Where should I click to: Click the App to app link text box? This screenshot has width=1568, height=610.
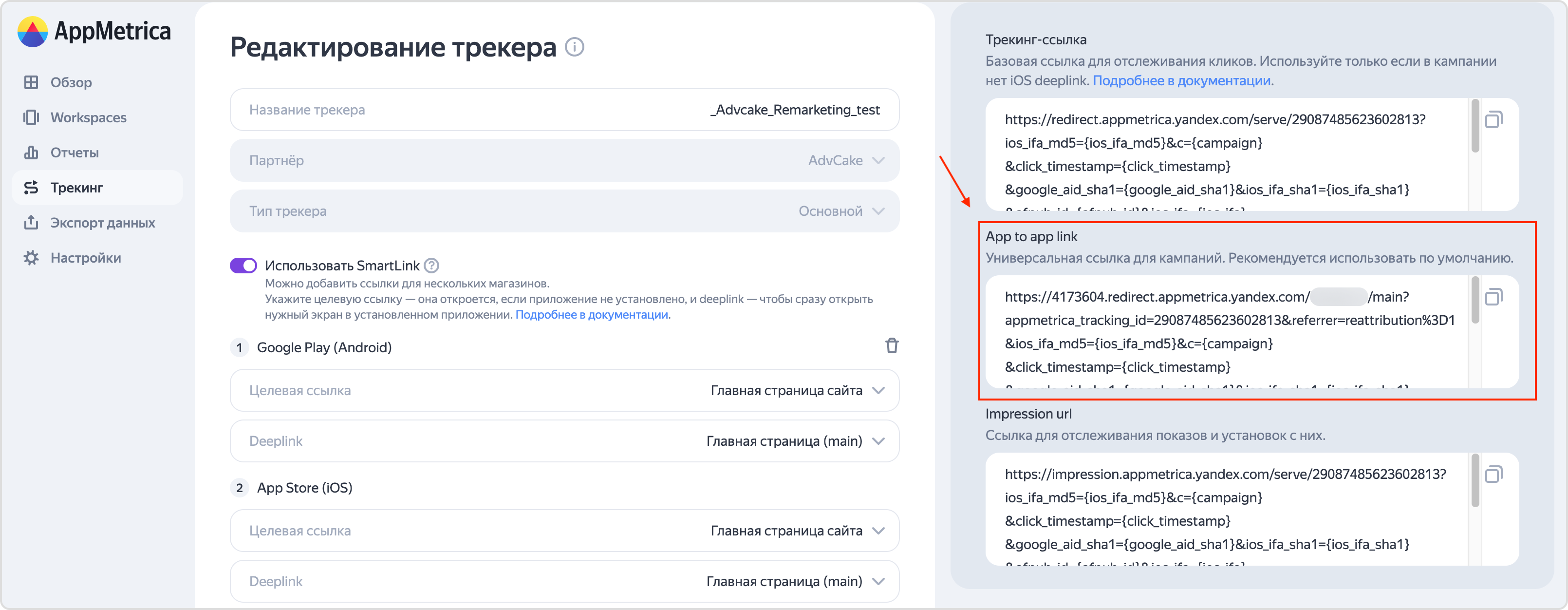(1226, 332)
